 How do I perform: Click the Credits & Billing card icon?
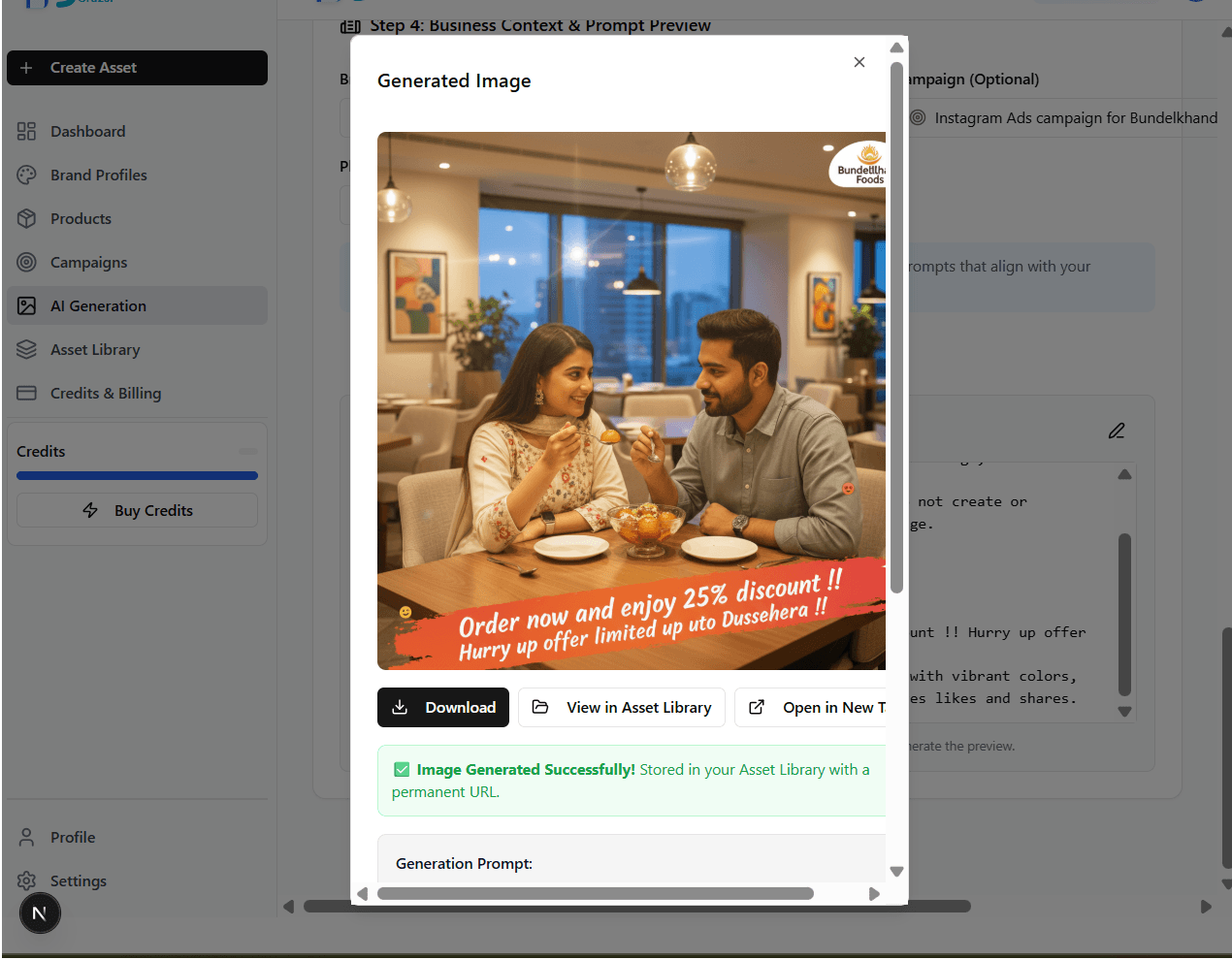[x=26, y=394]
